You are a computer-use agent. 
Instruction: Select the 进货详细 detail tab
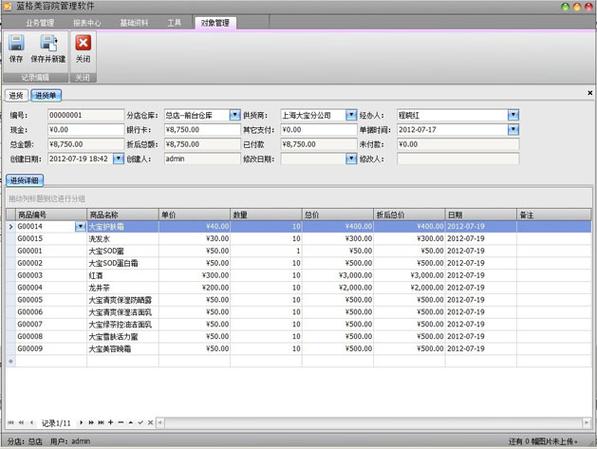(25, 180)
